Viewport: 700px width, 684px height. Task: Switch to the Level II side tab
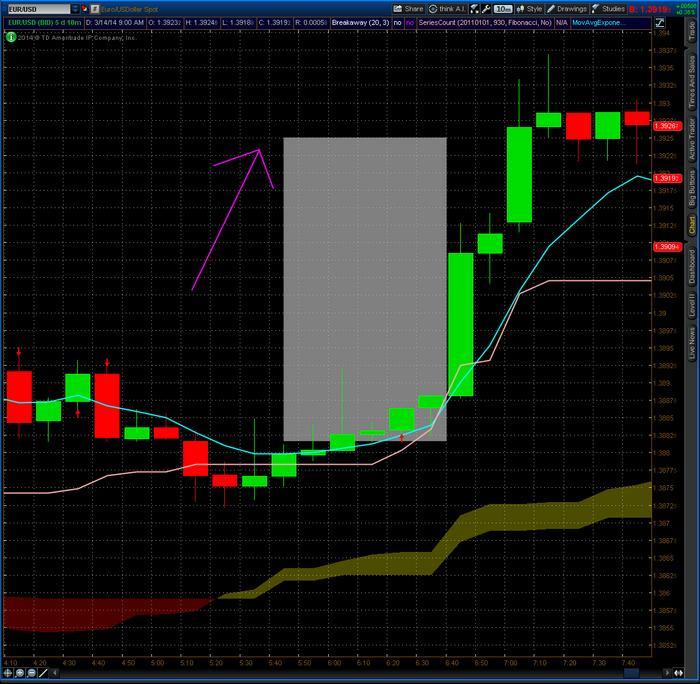[692, 305]
